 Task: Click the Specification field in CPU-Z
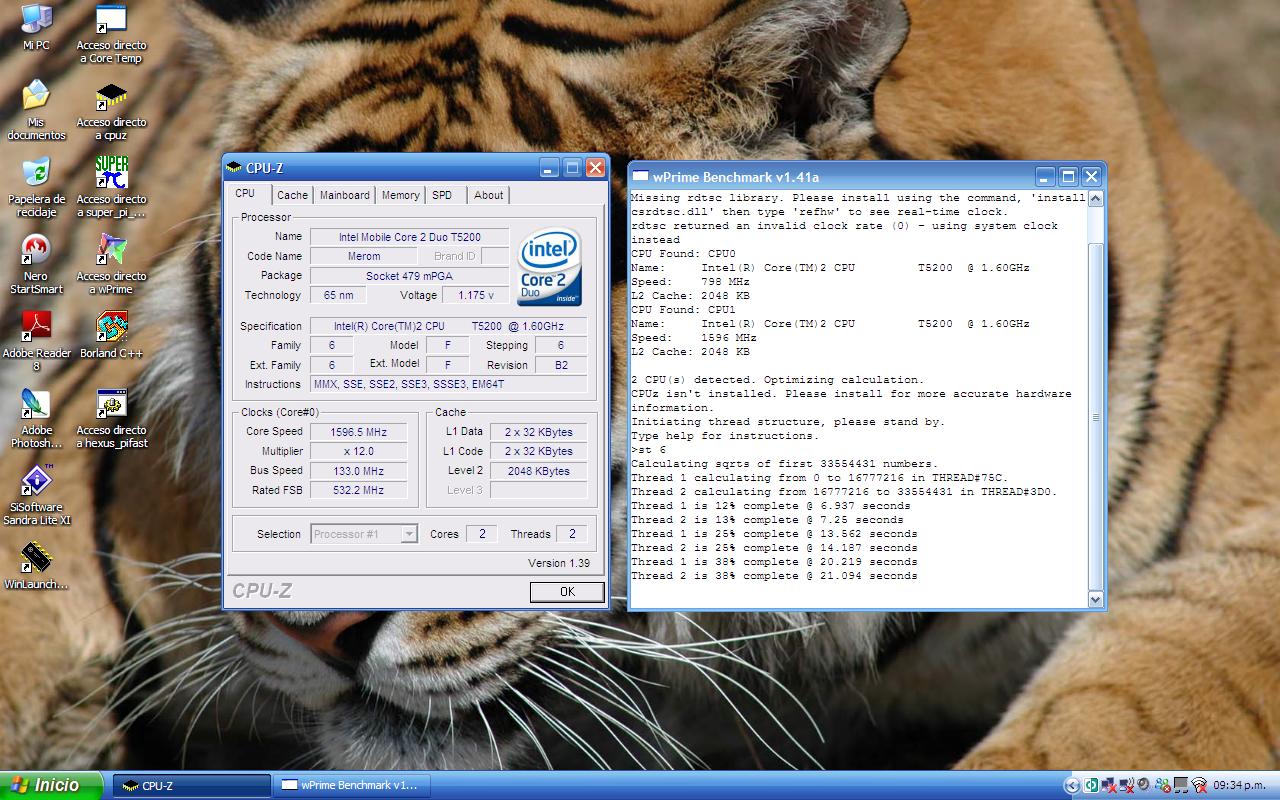(448, 326)
